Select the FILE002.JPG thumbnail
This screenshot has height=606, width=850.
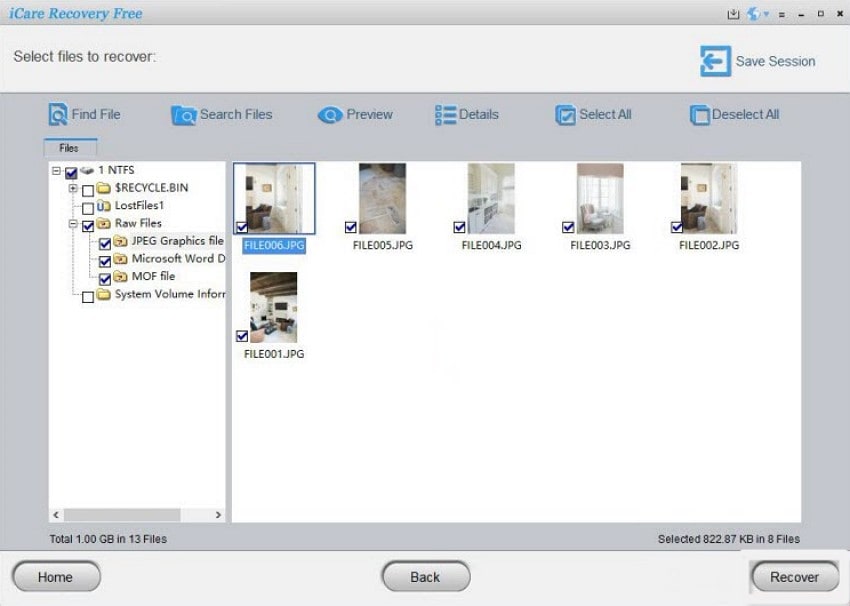point(709,198)
